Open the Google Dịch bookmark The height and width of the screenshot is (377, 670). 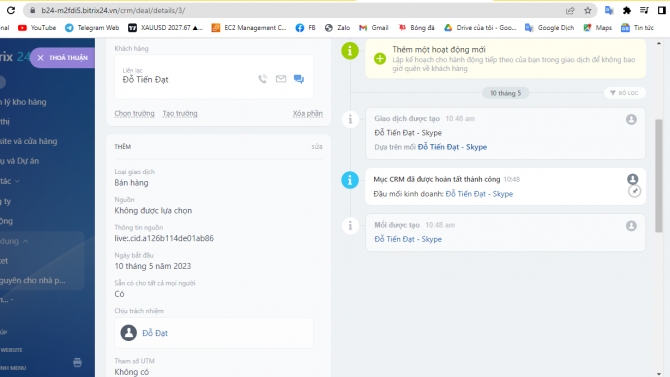(x=550, y=28)
